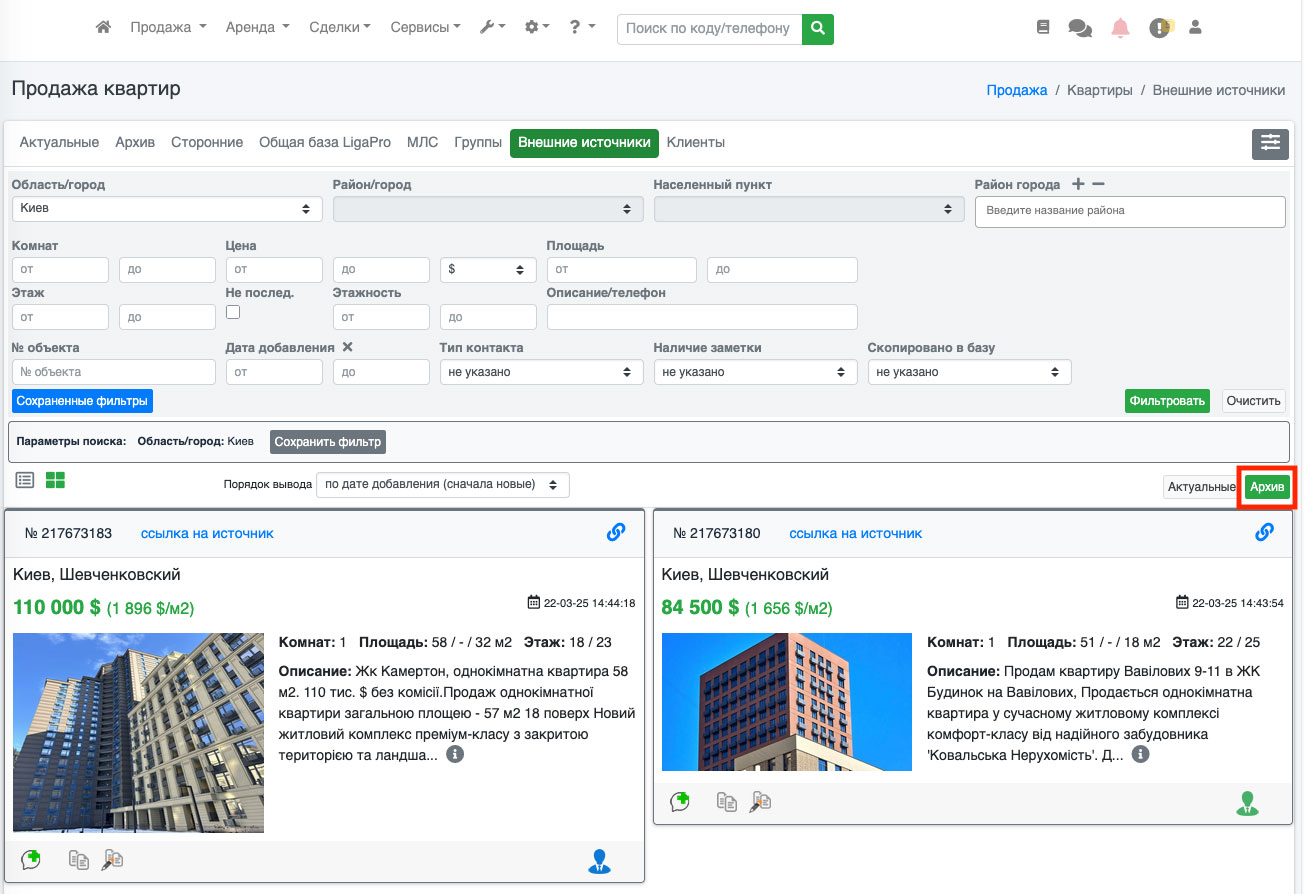Expand the 'Порядок вывода' sort dropdown
The width and height of the screenshot is (1304, 894).
[x=442, y=485]
